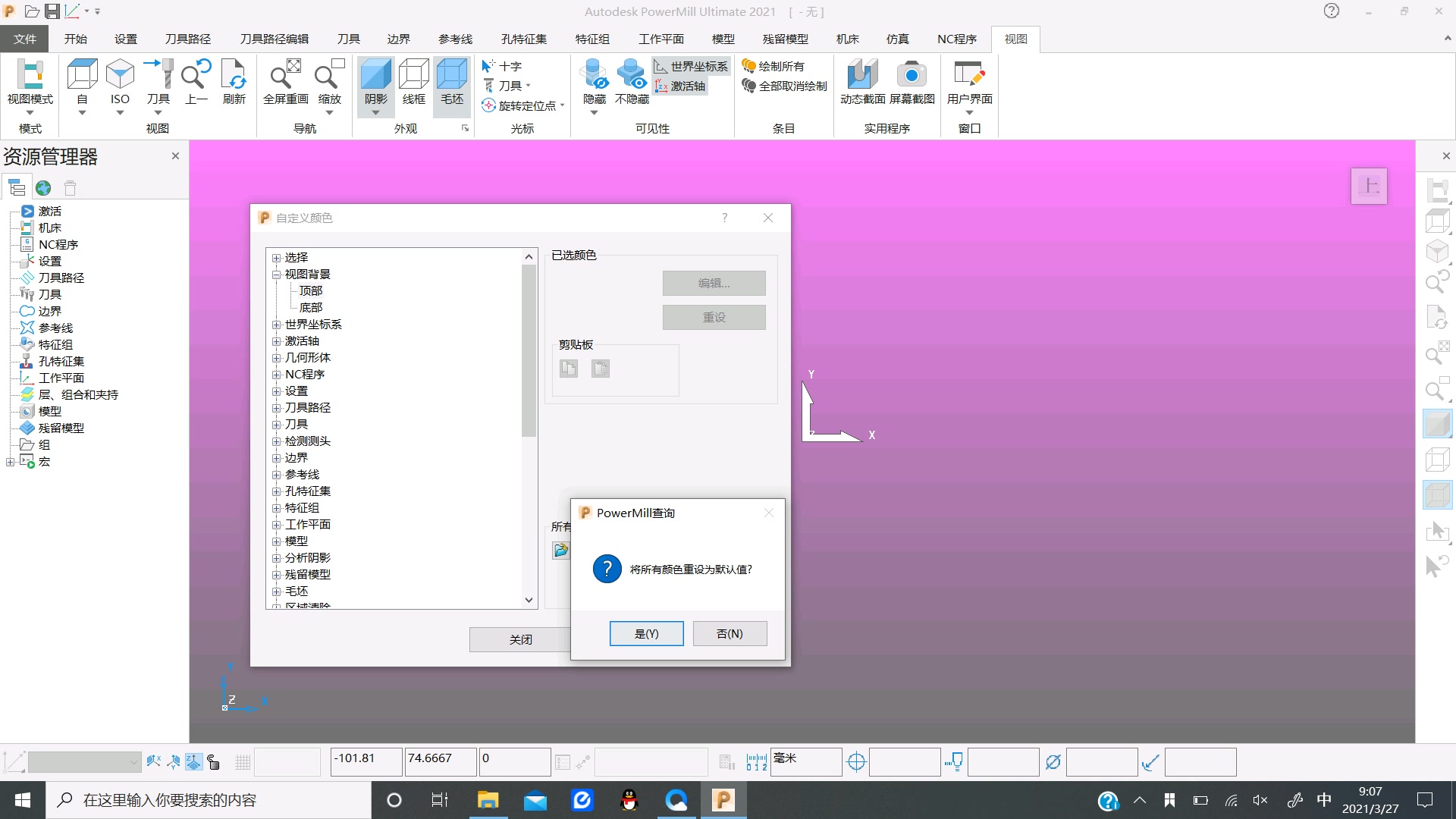Click the 视图模式 icon in ribbon
Viewport: 1456px width, 819px height.
(x=30, y=74)
